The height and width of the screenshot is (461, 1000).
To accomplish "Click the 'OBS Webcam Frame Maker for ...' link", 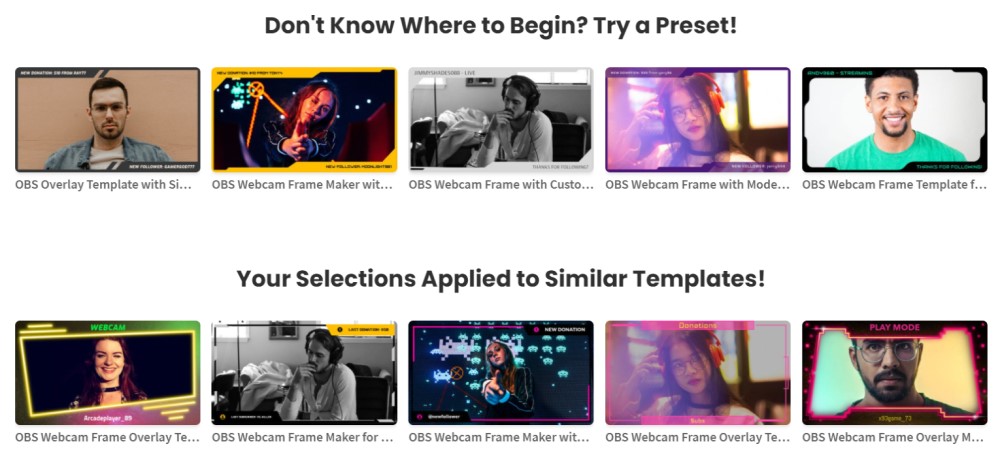I will [x=302, y=438].
